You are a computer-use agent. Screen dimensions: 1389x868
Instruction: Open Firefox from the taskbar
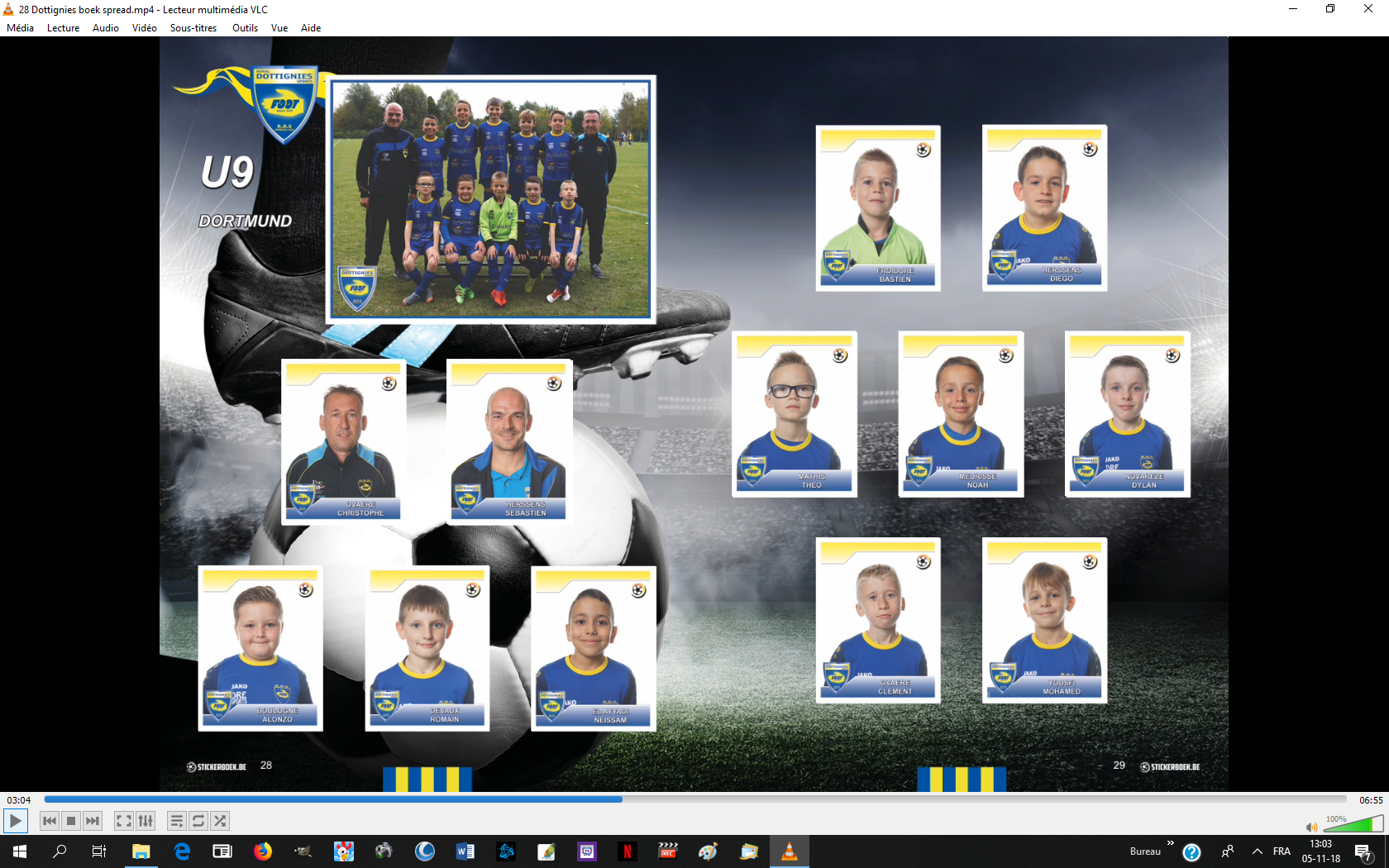click(x=263, y=851)
